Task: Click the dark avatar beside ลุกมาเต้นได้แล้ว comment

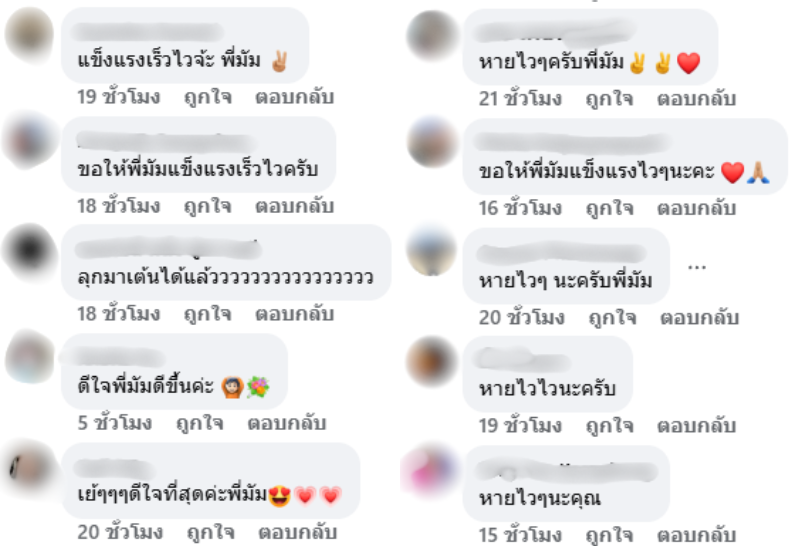Action: point(30,250)
